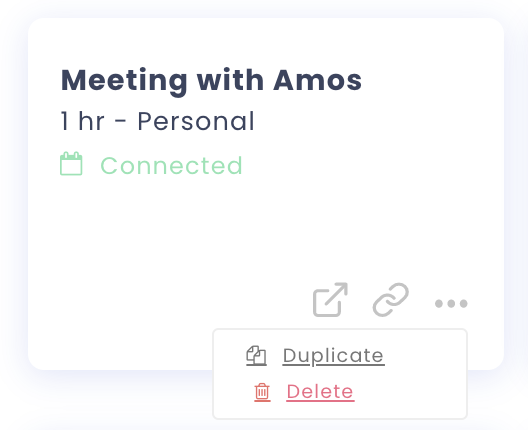
Task: Open the Meeting with Amos title
Action: [211, 81]
